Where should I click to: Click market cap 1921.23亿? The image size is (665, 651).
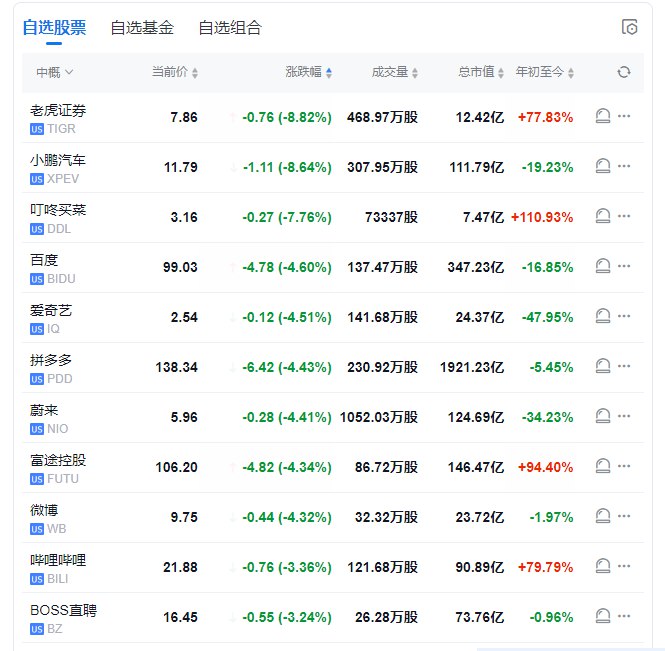tap(472, 367)
